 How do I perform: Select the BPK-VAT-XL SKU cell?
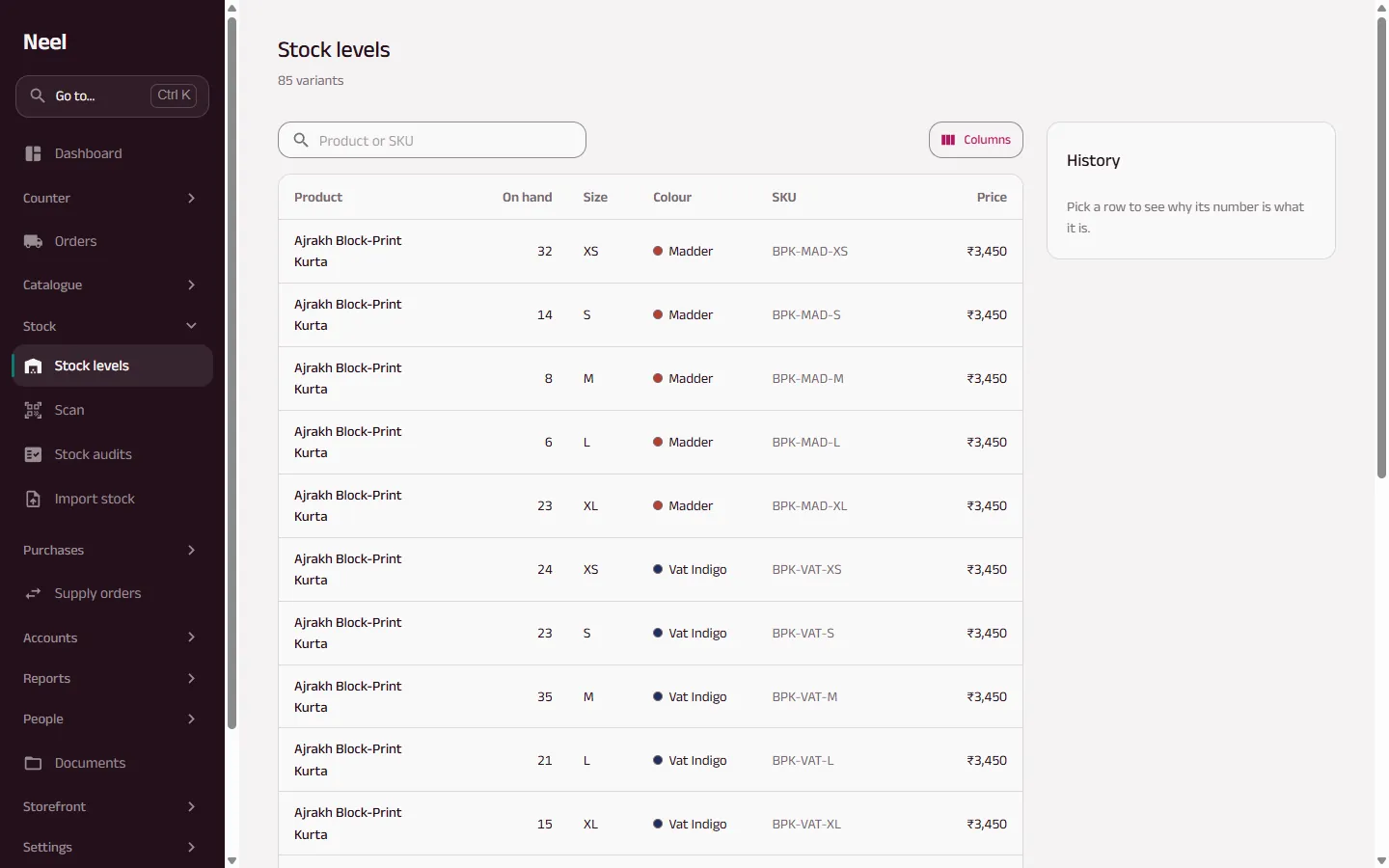(x=806, y=824)
